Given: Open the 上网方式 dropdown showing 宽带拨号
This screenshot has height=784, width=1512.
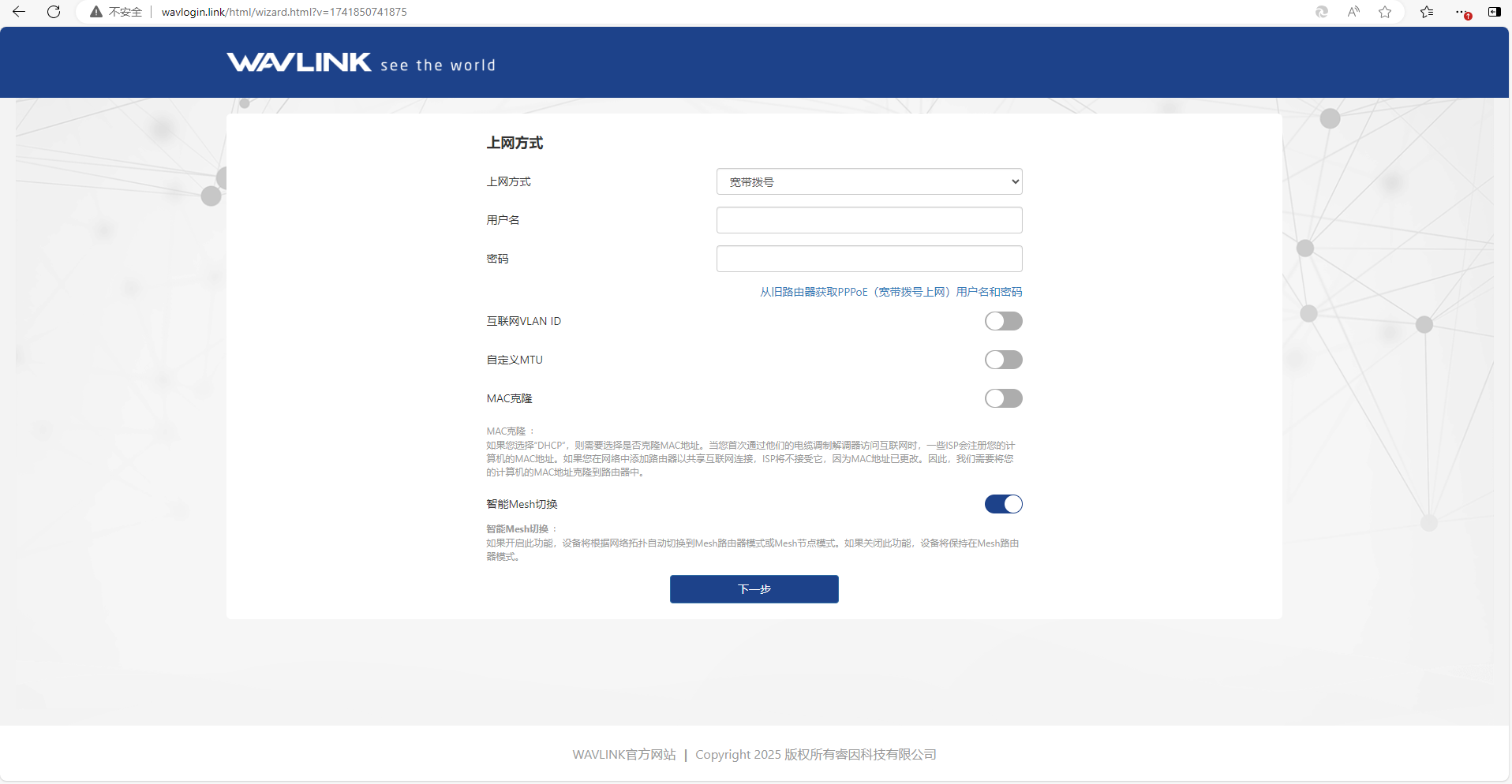Looking at the screenshot, I should [868, 181].
